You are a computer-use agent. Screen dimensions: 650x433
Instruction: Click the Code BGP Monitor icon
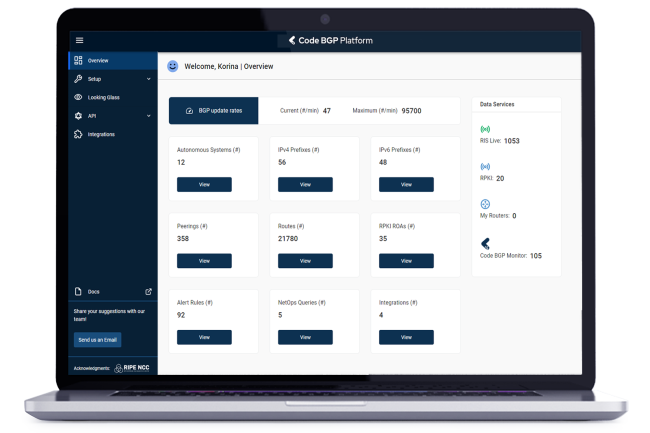click(x=485, y=243)
